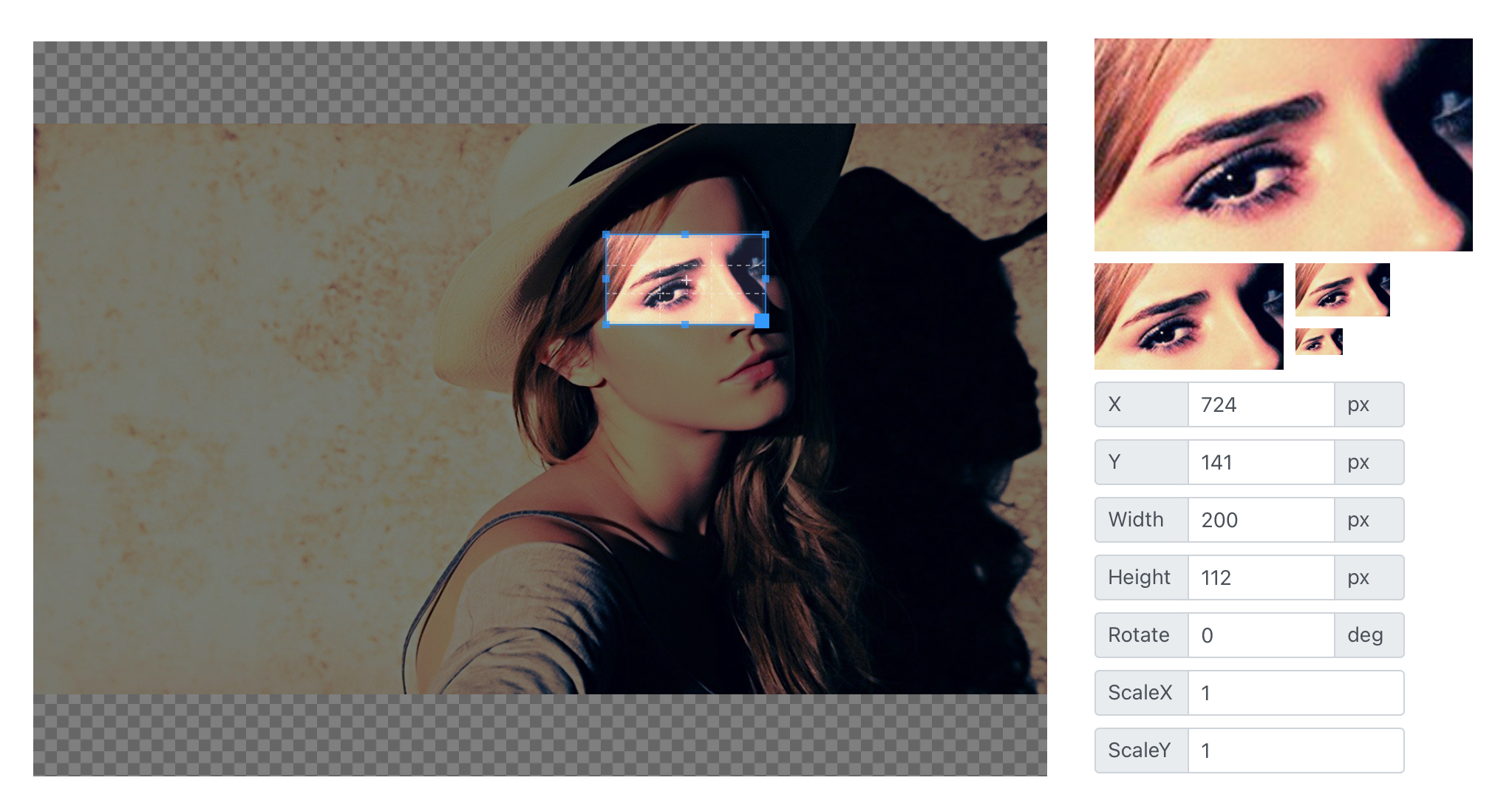This screenshot has width=1512, height=786.
Task: Click the left-middle crop box handle
Action: pyautogui.click(x=607, y=279)
